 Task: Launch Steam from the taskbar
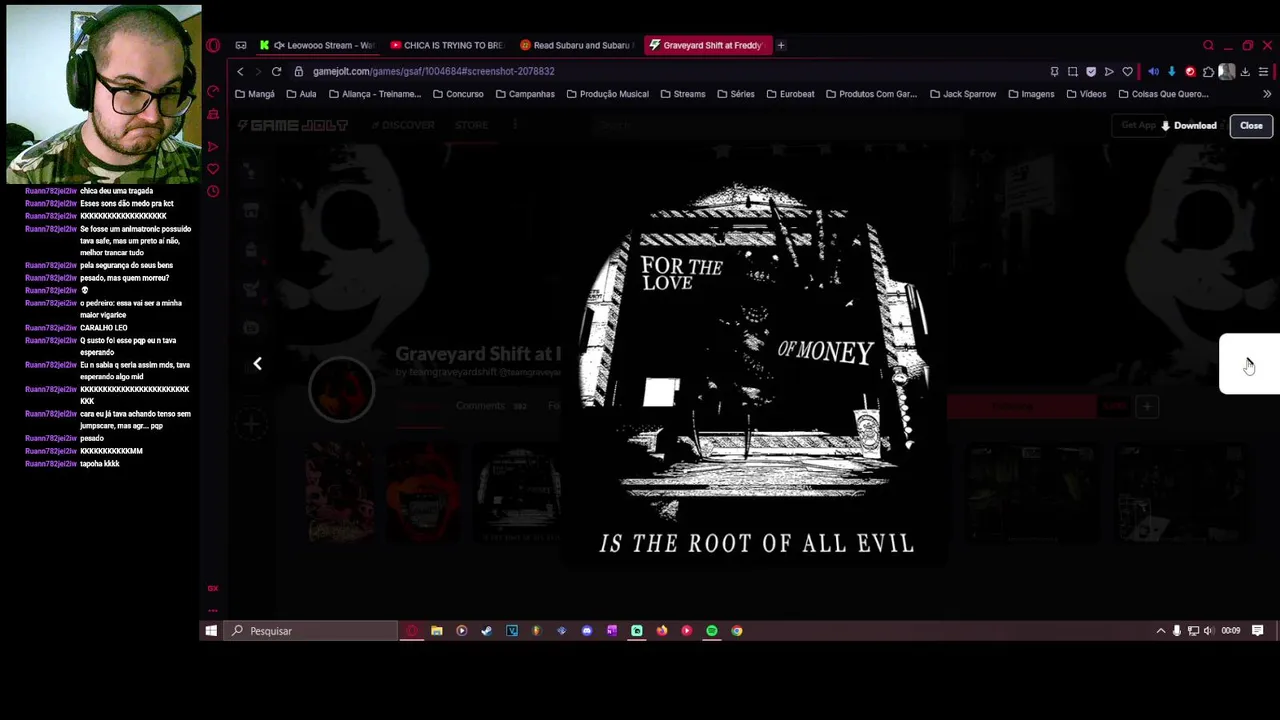[x=487, y=631]
